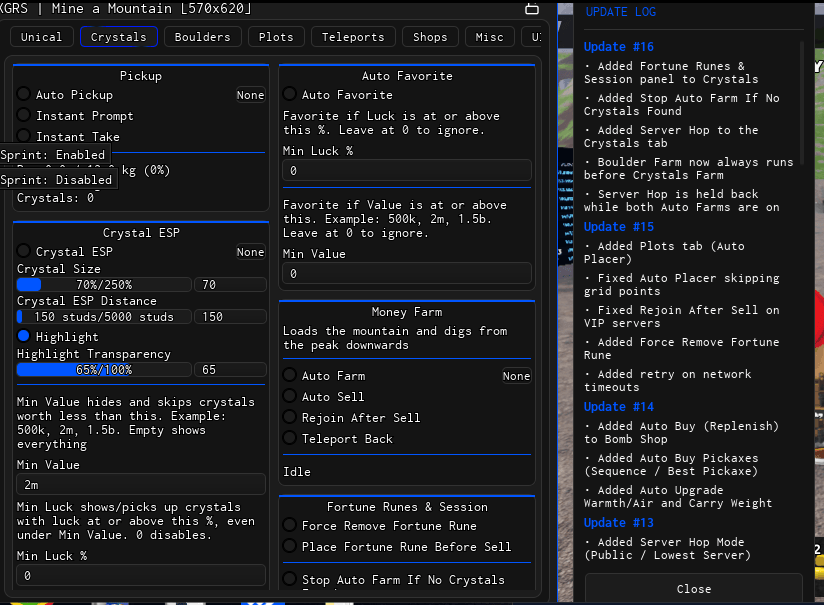
Task: Close the Update Log panel
Action: coord(694,589)
